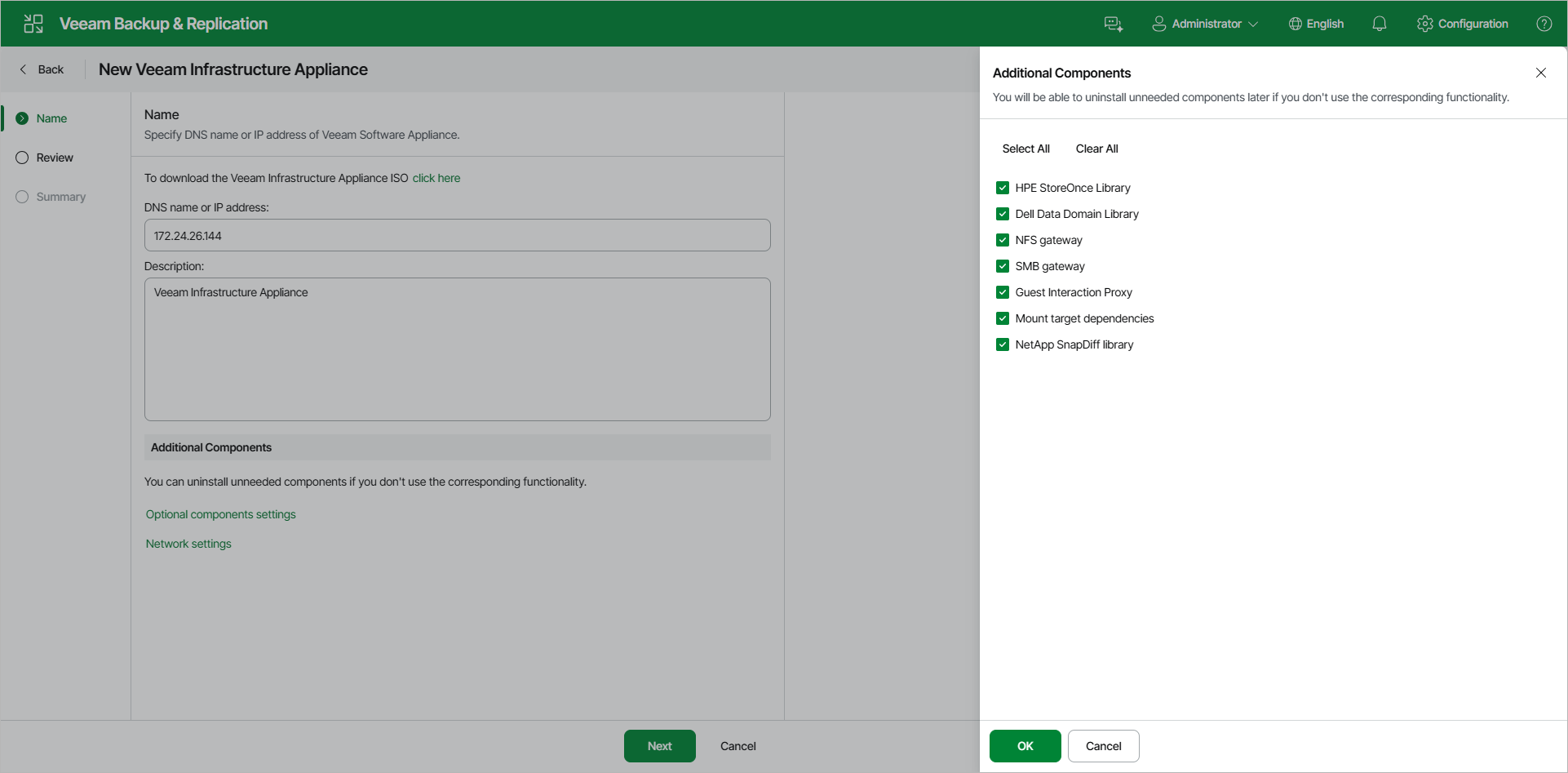Uncheck HPE StoreOnce Library
This screenshot has height=773, width=1568.
tap(1002, 187)
